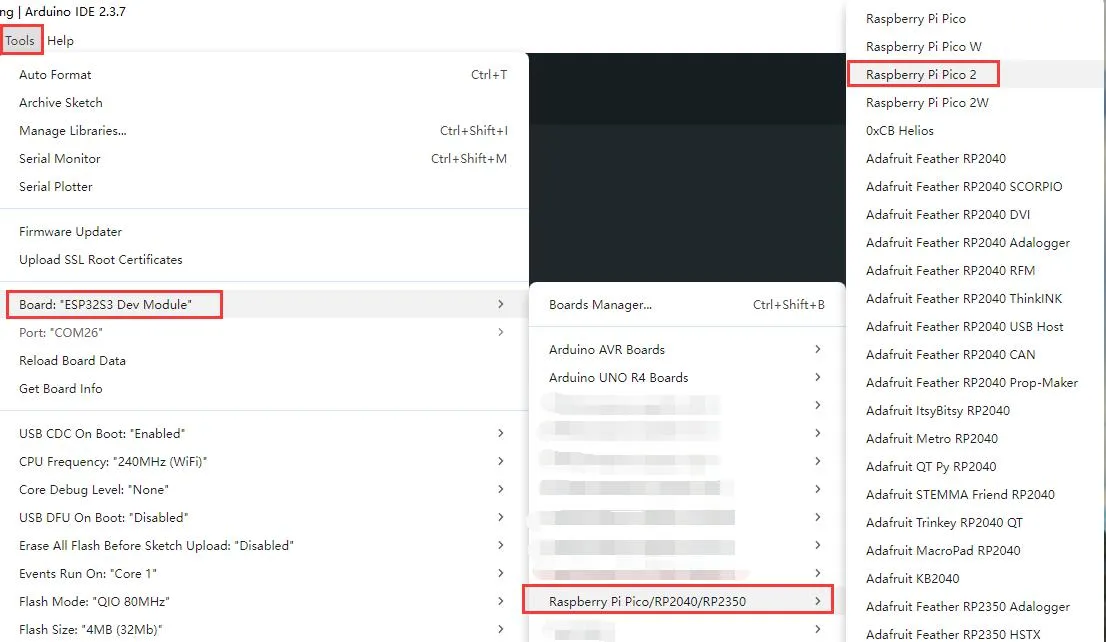The width and height of the screenshot is (1106, 642).
Task: Choose Firmware Updater entry
Action: pos(70,232)
